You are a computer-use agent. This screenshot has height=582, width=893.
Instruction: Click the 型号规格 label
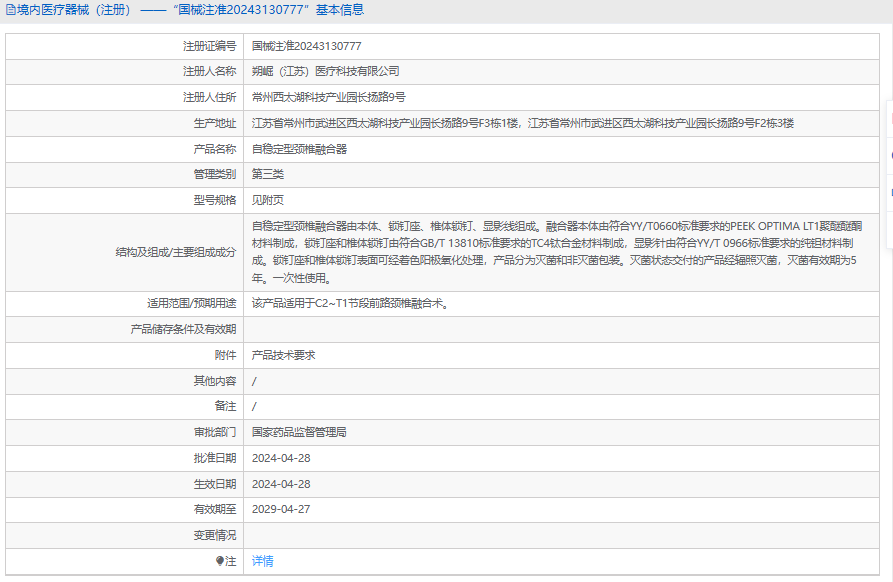tap(215, 200)
